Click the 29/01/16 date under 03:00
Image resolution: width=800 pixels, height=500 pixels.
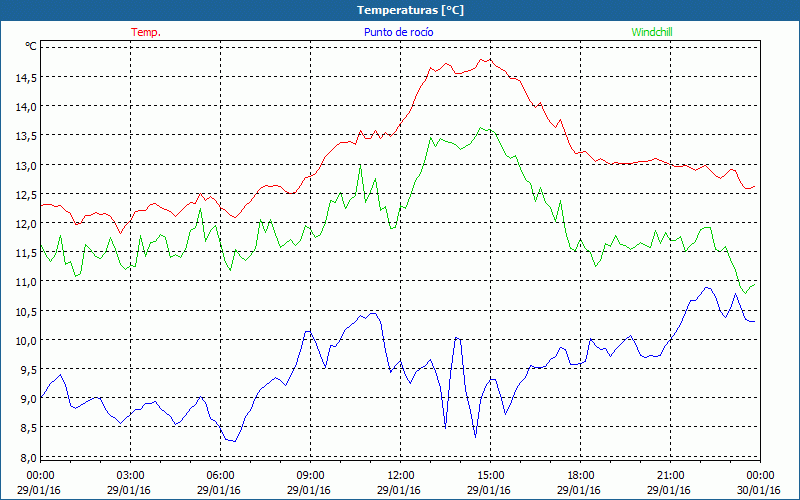click(129, 490)
